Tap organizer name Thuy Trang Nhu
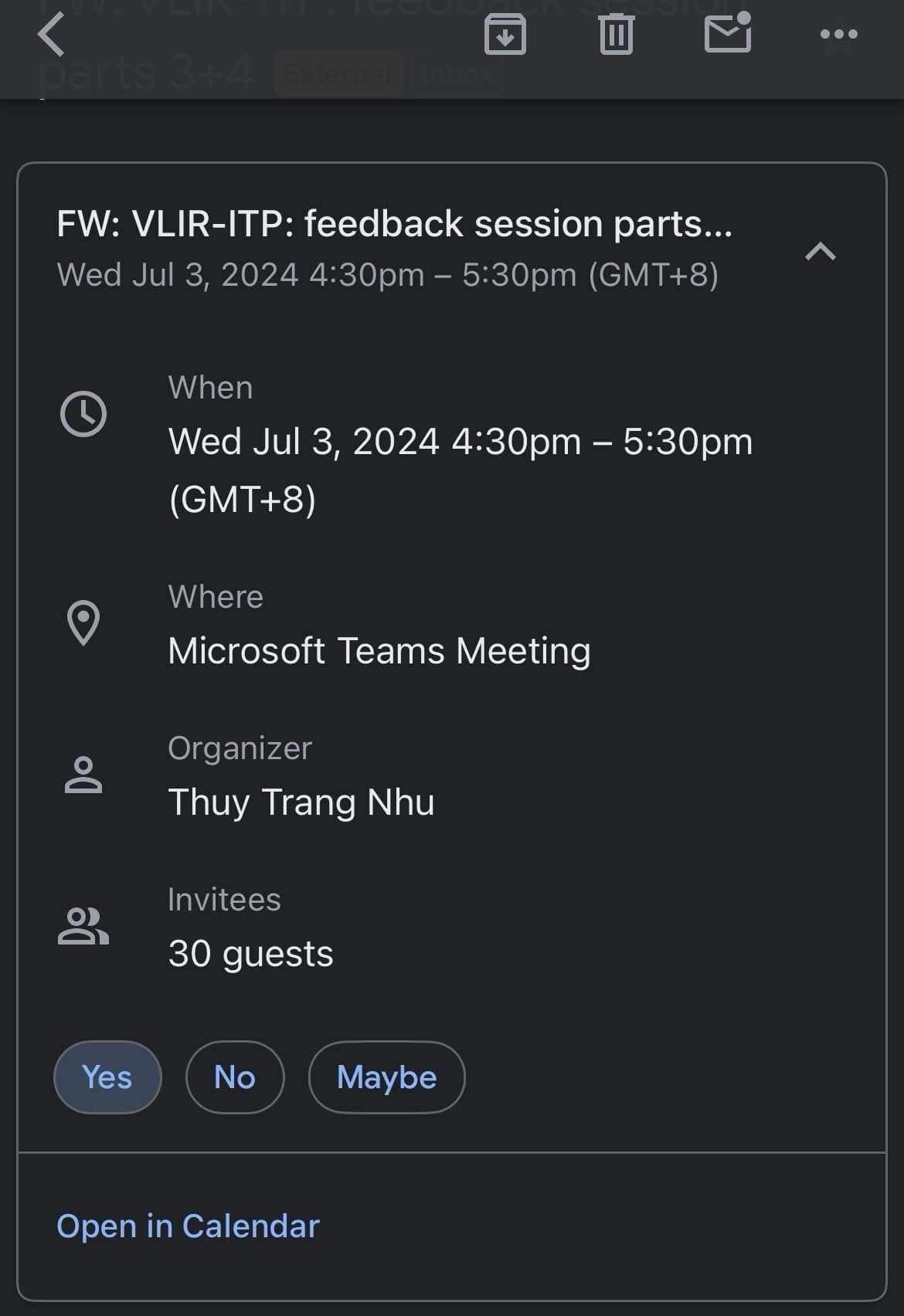Image resolution: width=904 pixels, height=1316 pixels. (301, 802)
